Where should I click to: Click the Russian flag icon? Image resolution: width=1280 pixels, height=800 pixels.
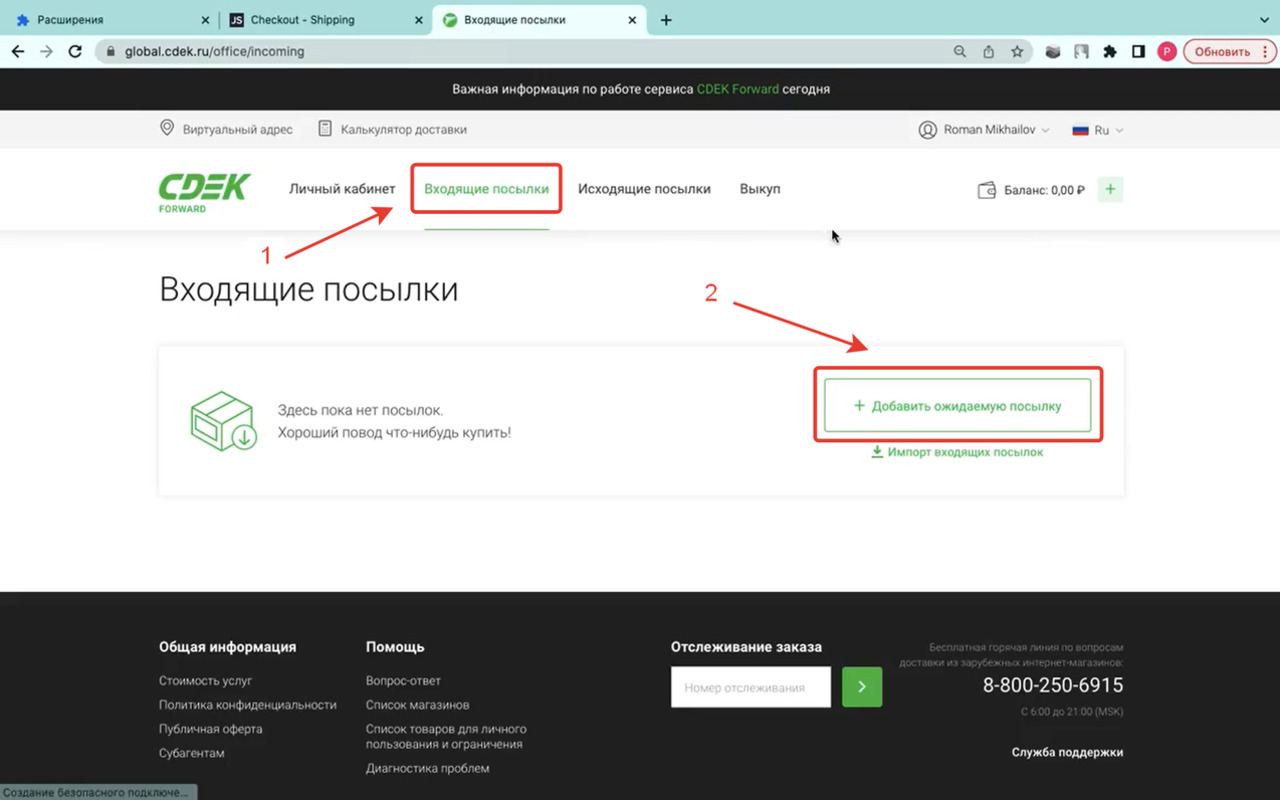click(x=1080, y=130)
